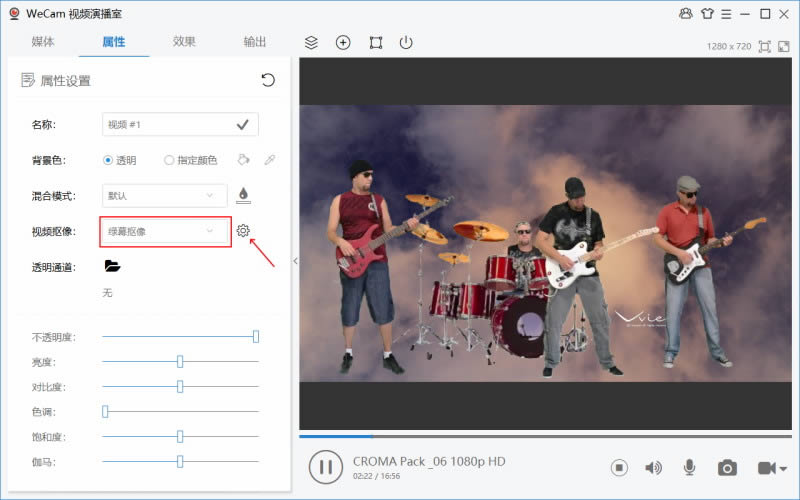
Task: Pick color with the eyedropper icon
Action: 270,160
